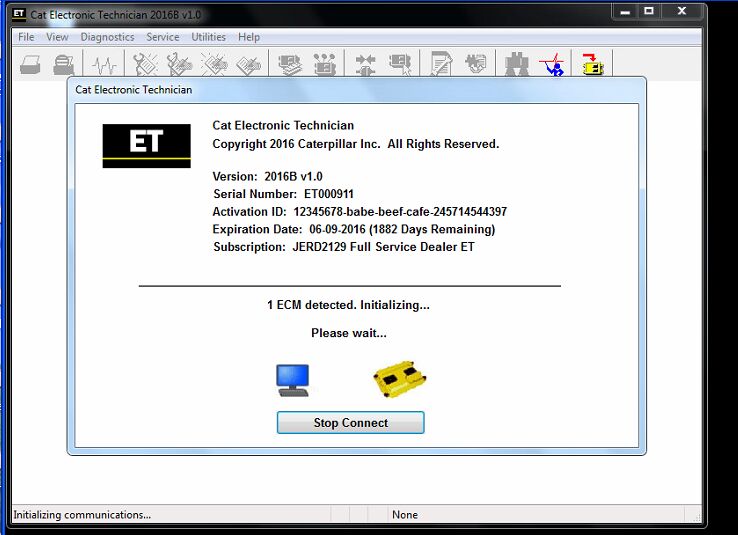
Task: Open Active Diagnostic Codes wrench icon
Action: point(145,64)
